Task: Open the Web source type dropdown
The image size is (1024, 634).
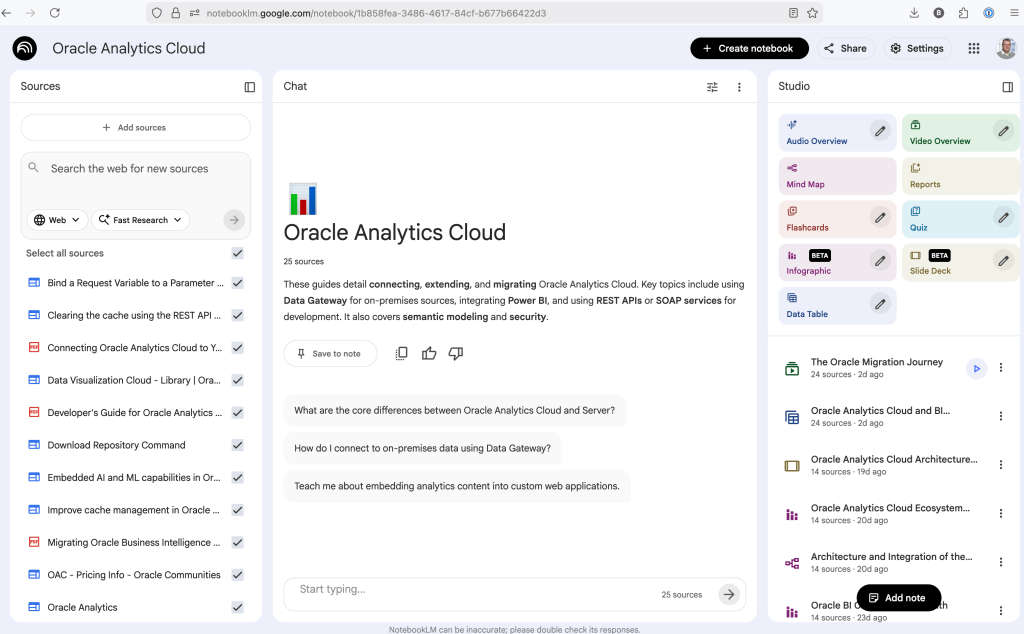Action: [x=57, y=220]
